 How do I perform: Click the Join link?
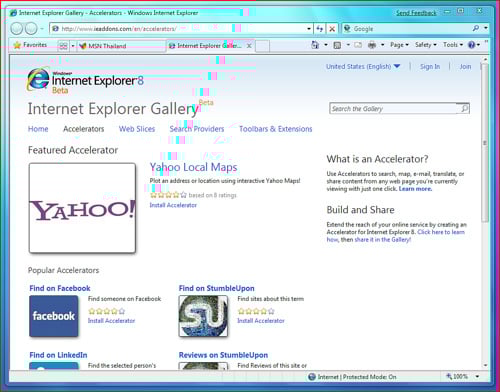[x=465, y=67]
